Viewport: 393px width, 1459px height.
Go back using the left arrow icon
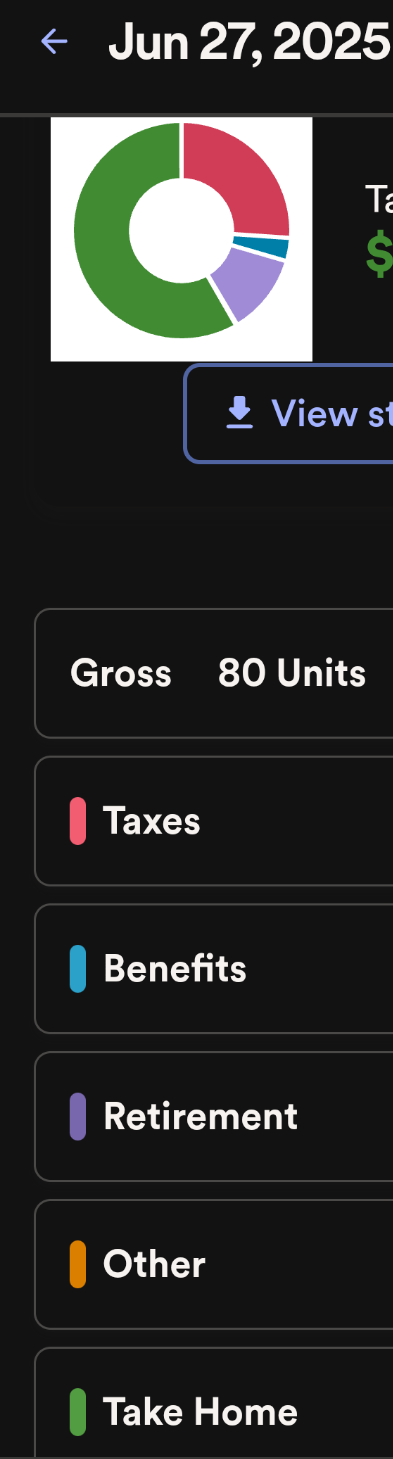coord(54,41)
